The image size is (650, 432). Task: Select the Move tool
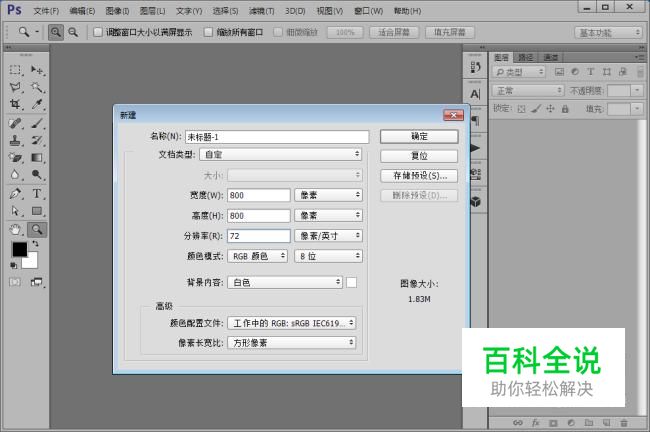click(37, 70)
